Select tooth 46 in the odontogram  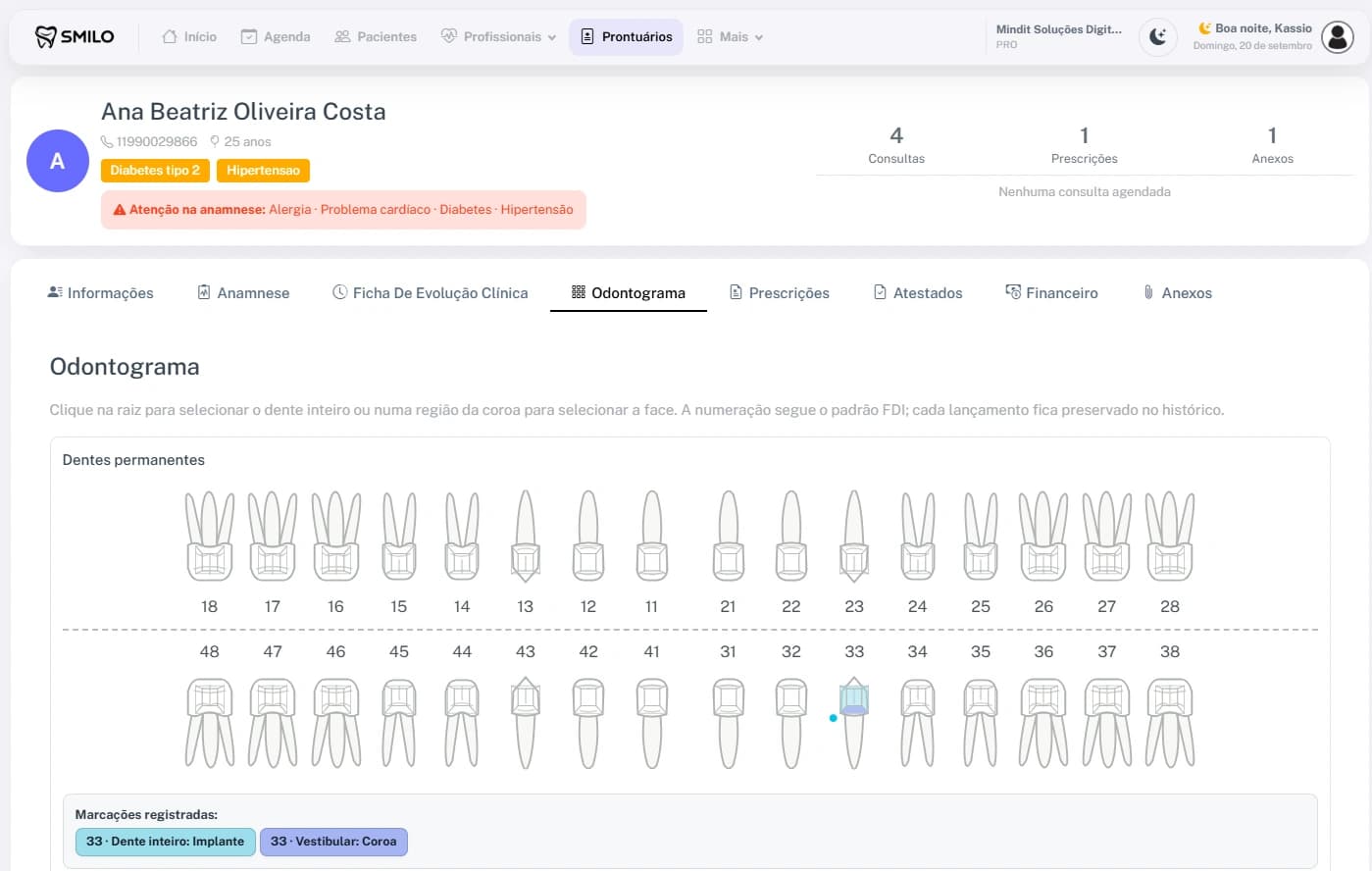(x=336, y=723)
